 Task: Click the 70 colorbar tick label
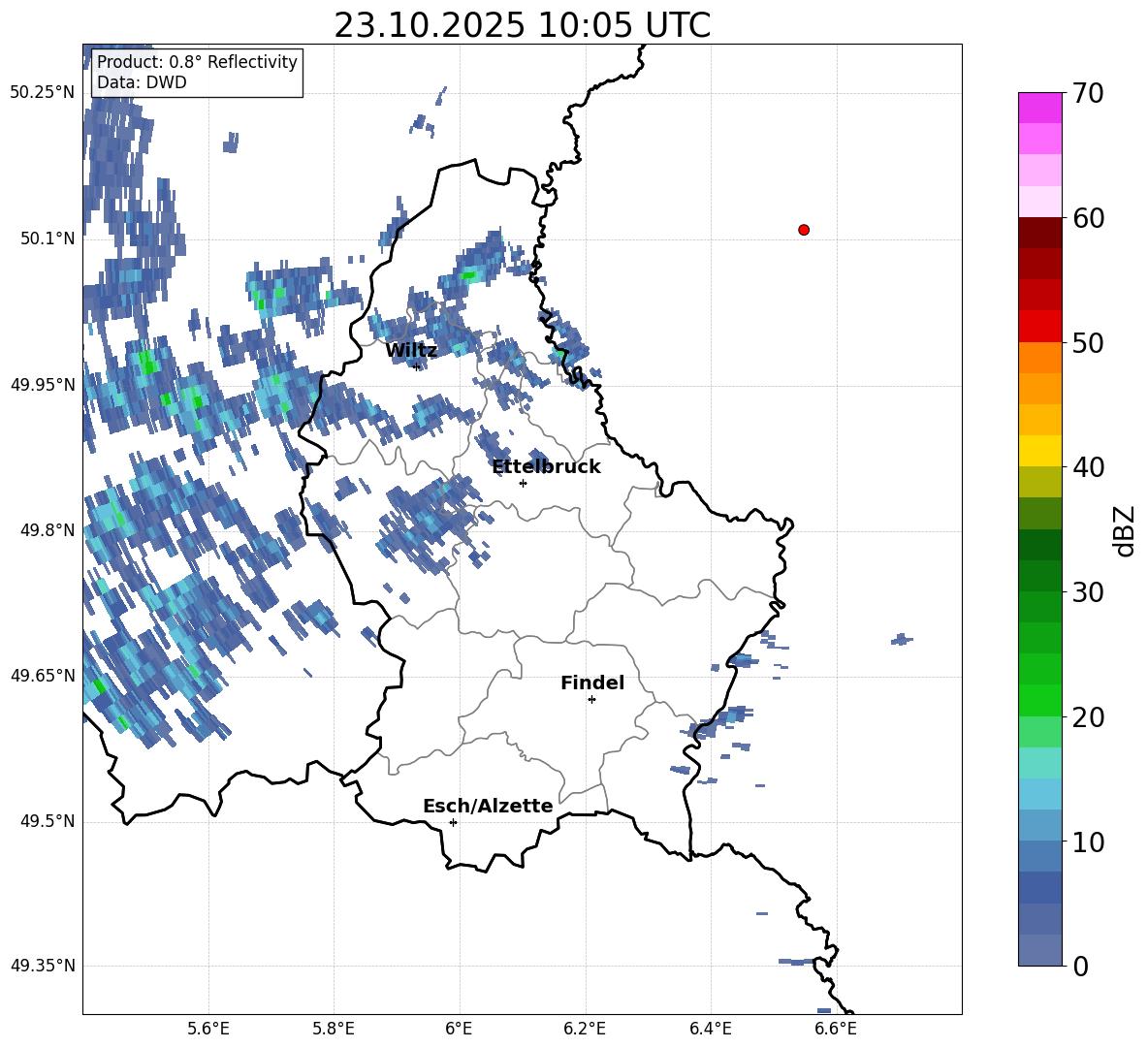click(1088, 94)
